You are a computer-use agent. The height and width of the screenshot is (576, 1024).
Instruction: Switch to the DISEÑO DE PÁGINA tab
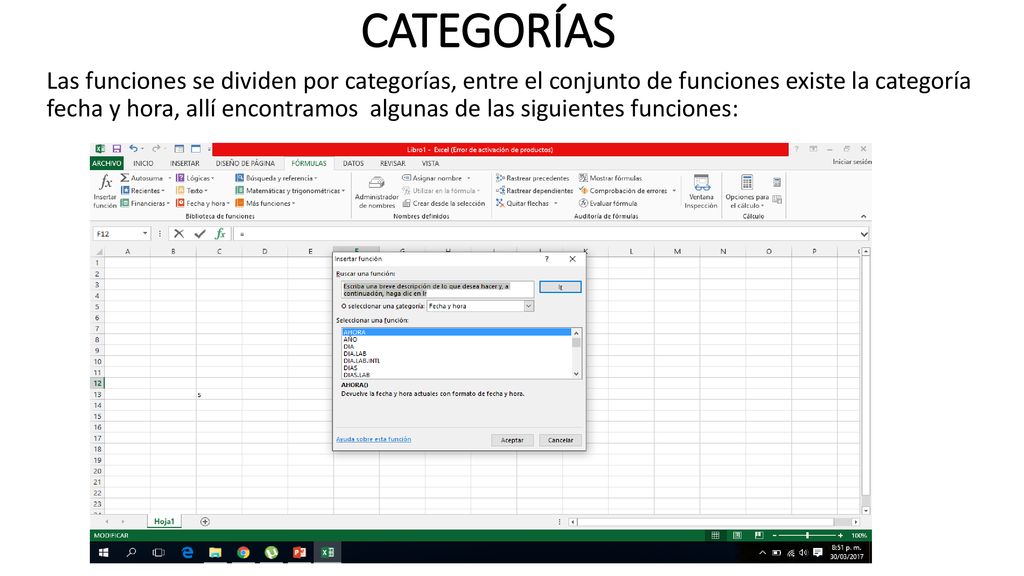click(245, 163)
